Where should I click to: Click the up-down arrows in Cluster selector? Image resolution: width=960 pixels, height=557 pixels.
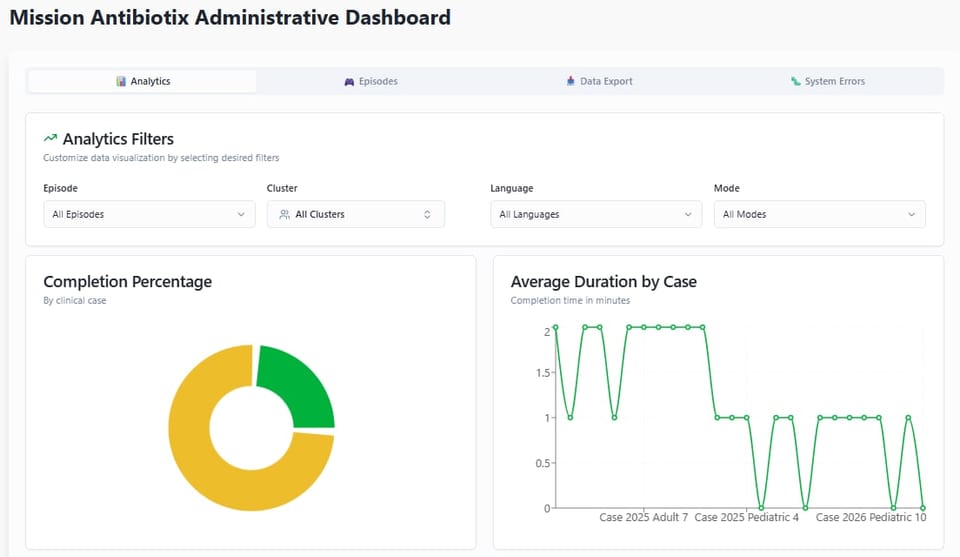tap(427, 214)
